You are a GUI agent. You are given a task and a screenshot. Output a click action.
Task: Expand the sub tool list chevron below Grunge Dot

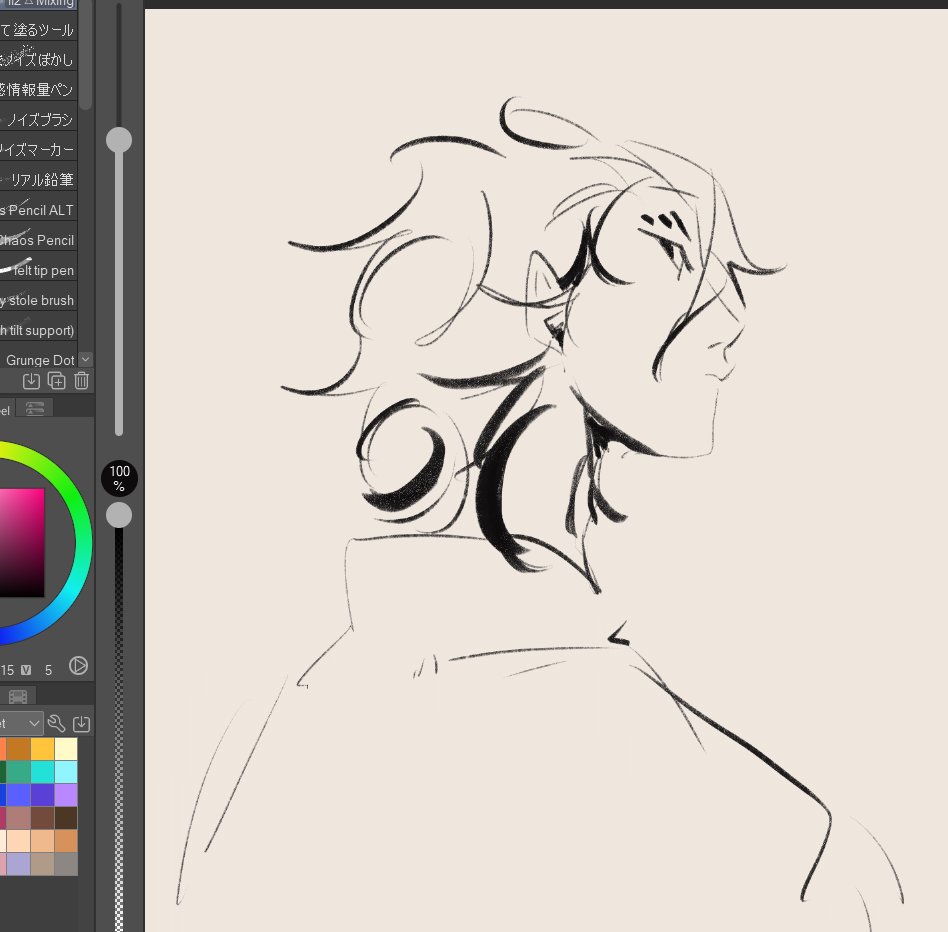(86, 359)
